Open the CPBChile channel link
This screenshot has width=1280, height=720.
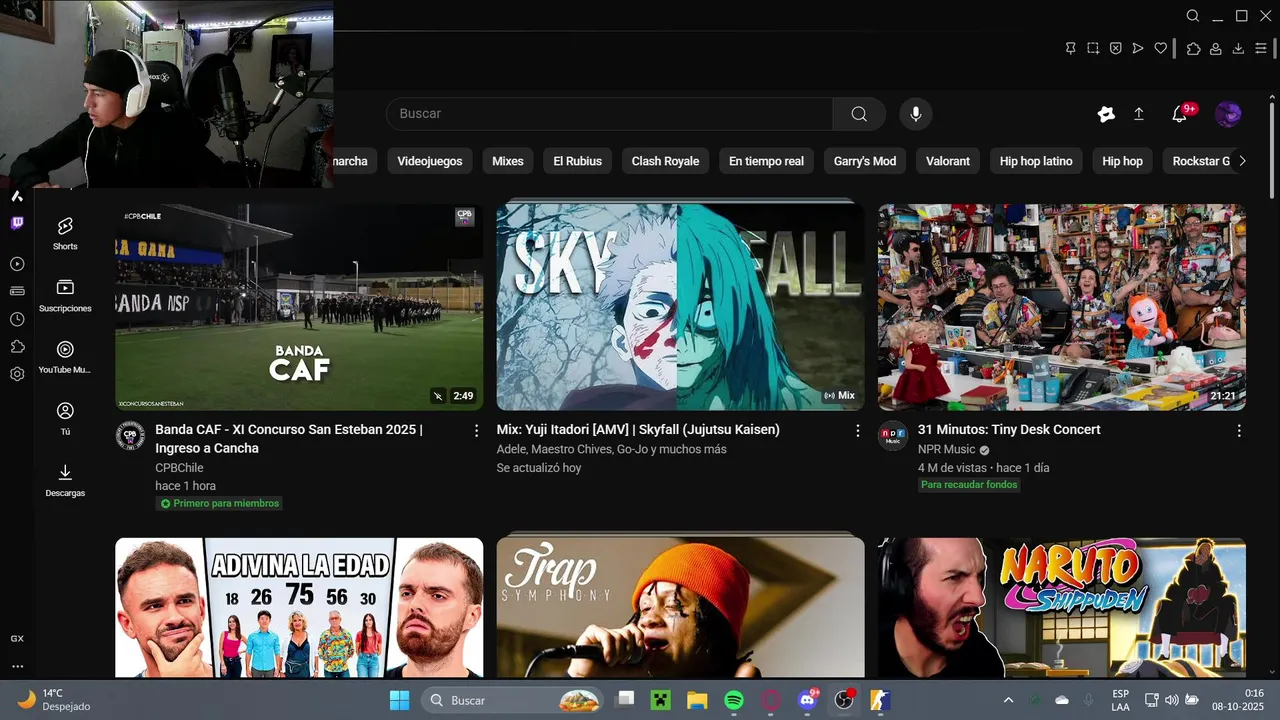[179, 468]
